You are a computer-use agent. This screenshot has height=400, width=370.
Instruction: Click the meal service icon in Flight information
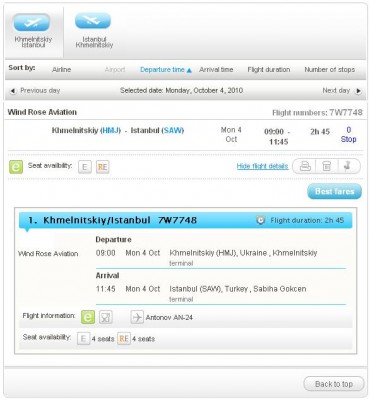(106, 317)
